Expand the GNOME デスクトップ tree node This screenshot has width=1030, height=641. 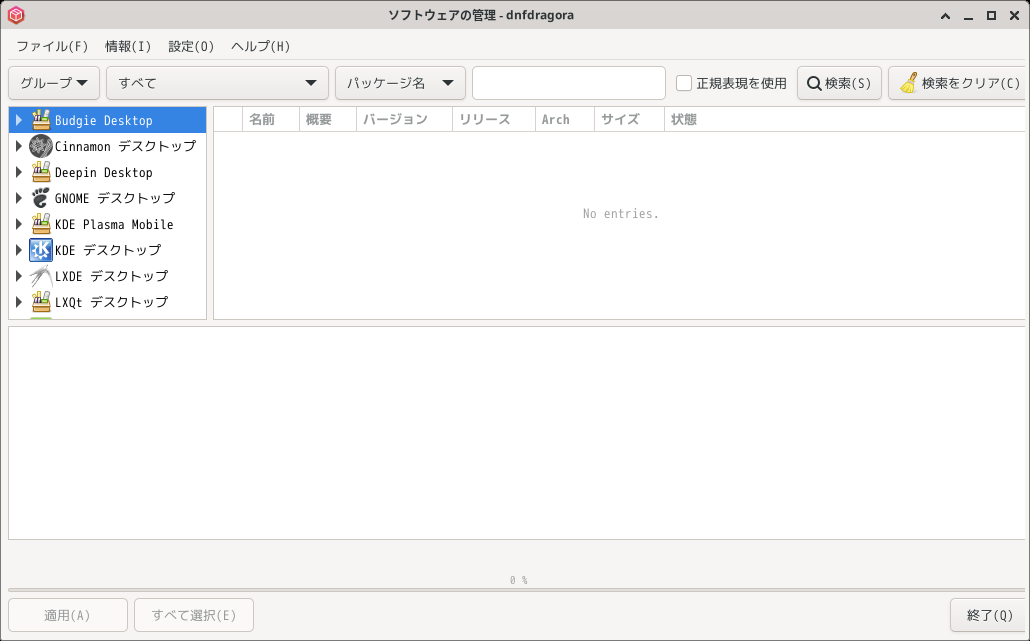(x=19, y=198)
